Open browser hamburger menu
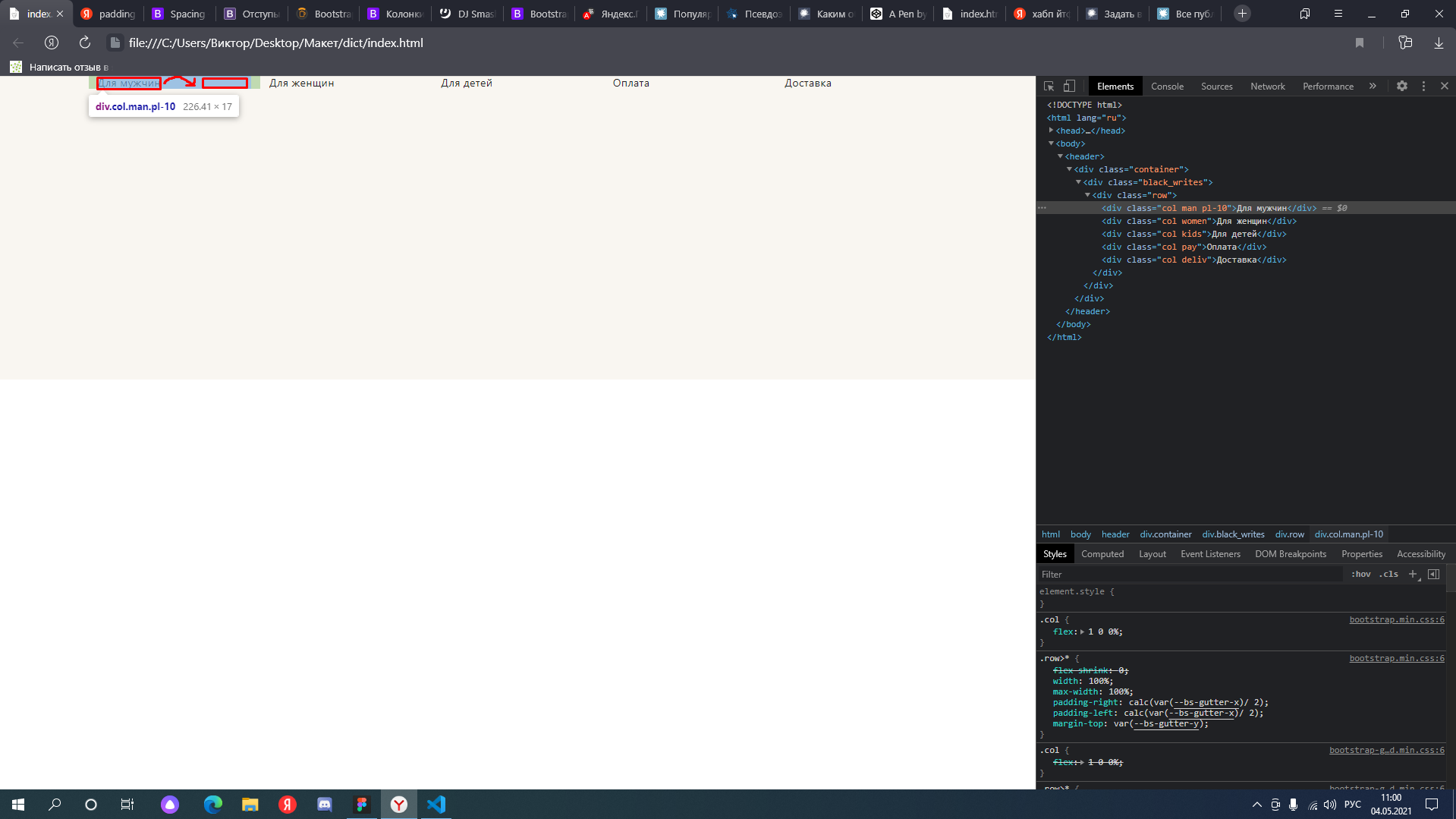The width and height of the screenshot is (1456, 819). pyautogui.click(x=1338, y=14)
